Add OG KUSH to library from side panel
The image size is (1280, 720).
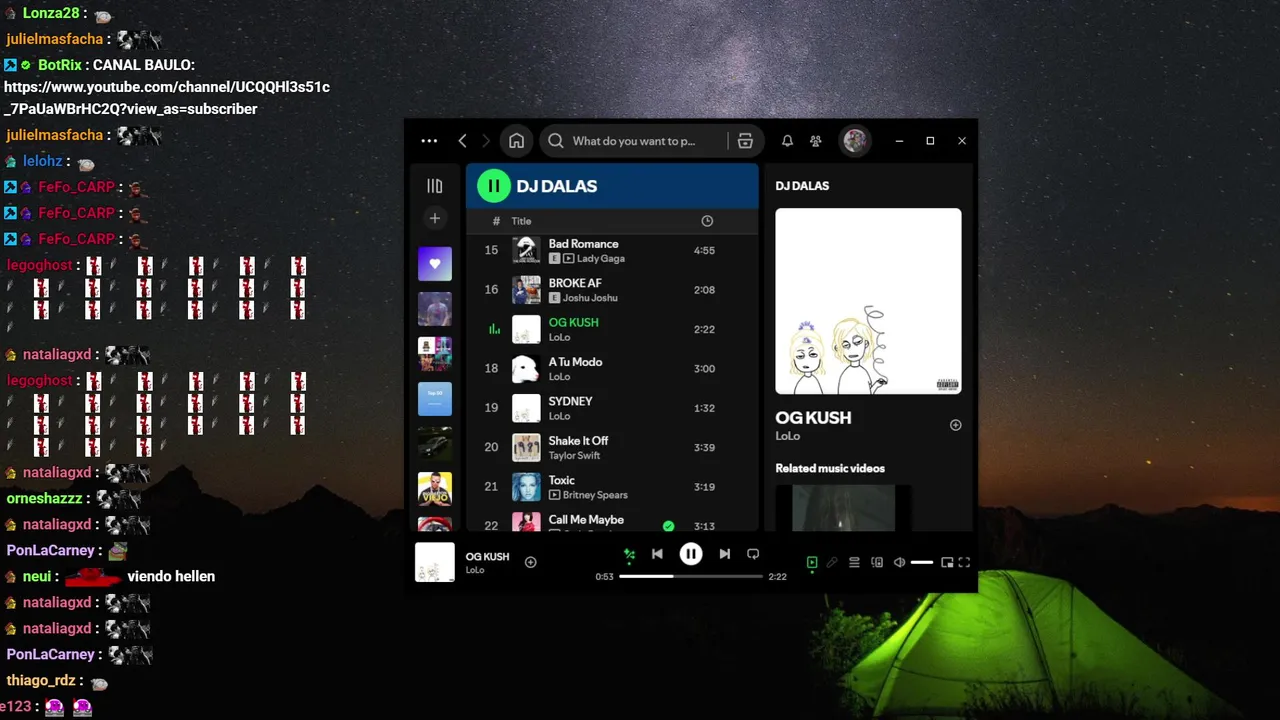coord(955,425)
